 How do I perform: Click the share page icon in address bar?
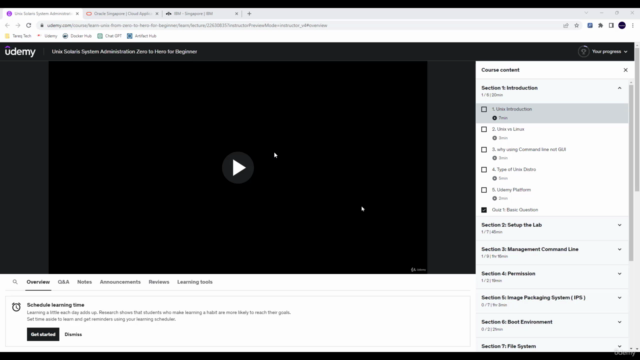coord(566,25)
